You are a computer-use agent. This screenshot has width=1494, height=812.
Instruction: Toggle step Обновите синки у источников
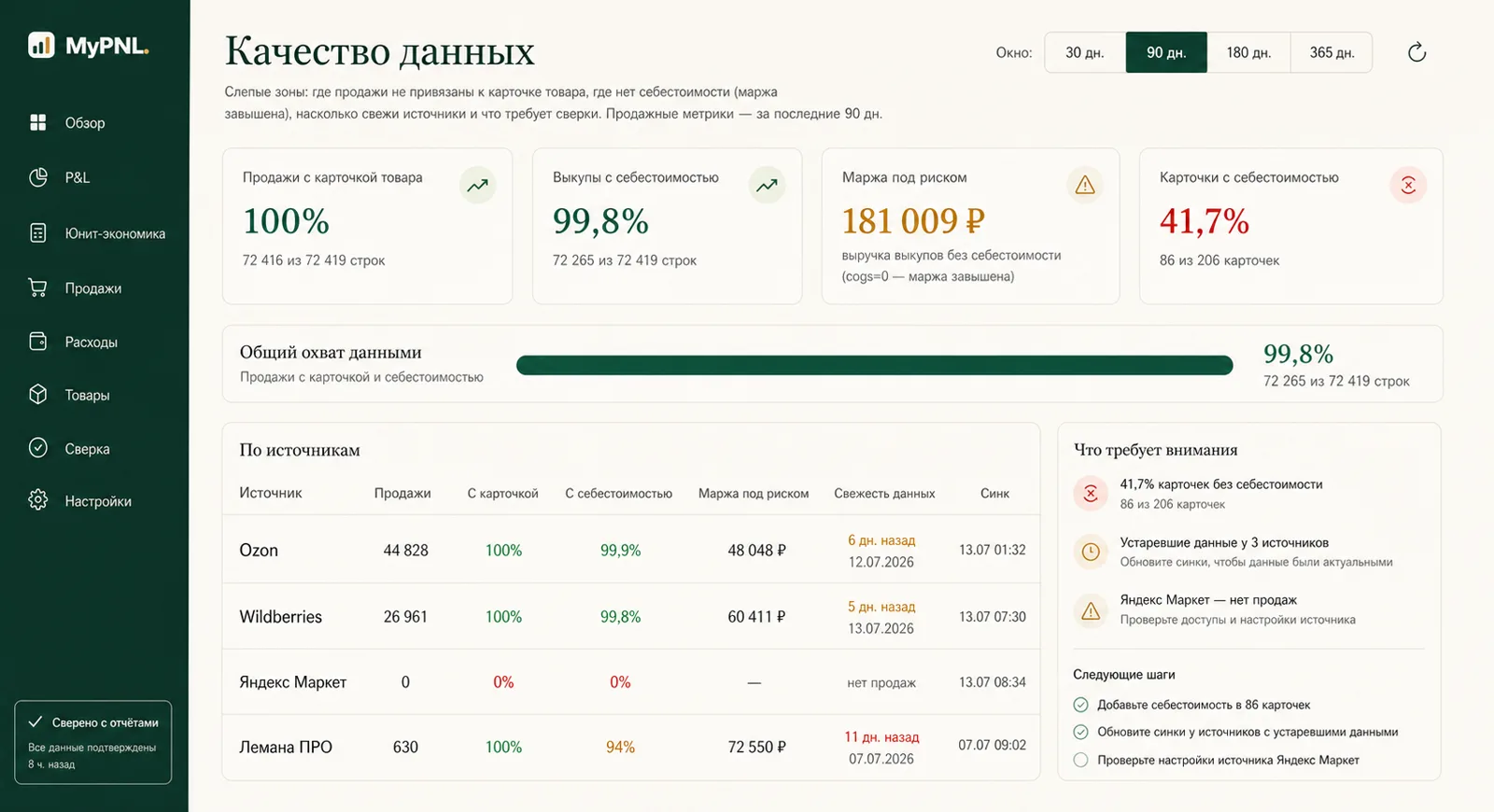(1080, 732)
